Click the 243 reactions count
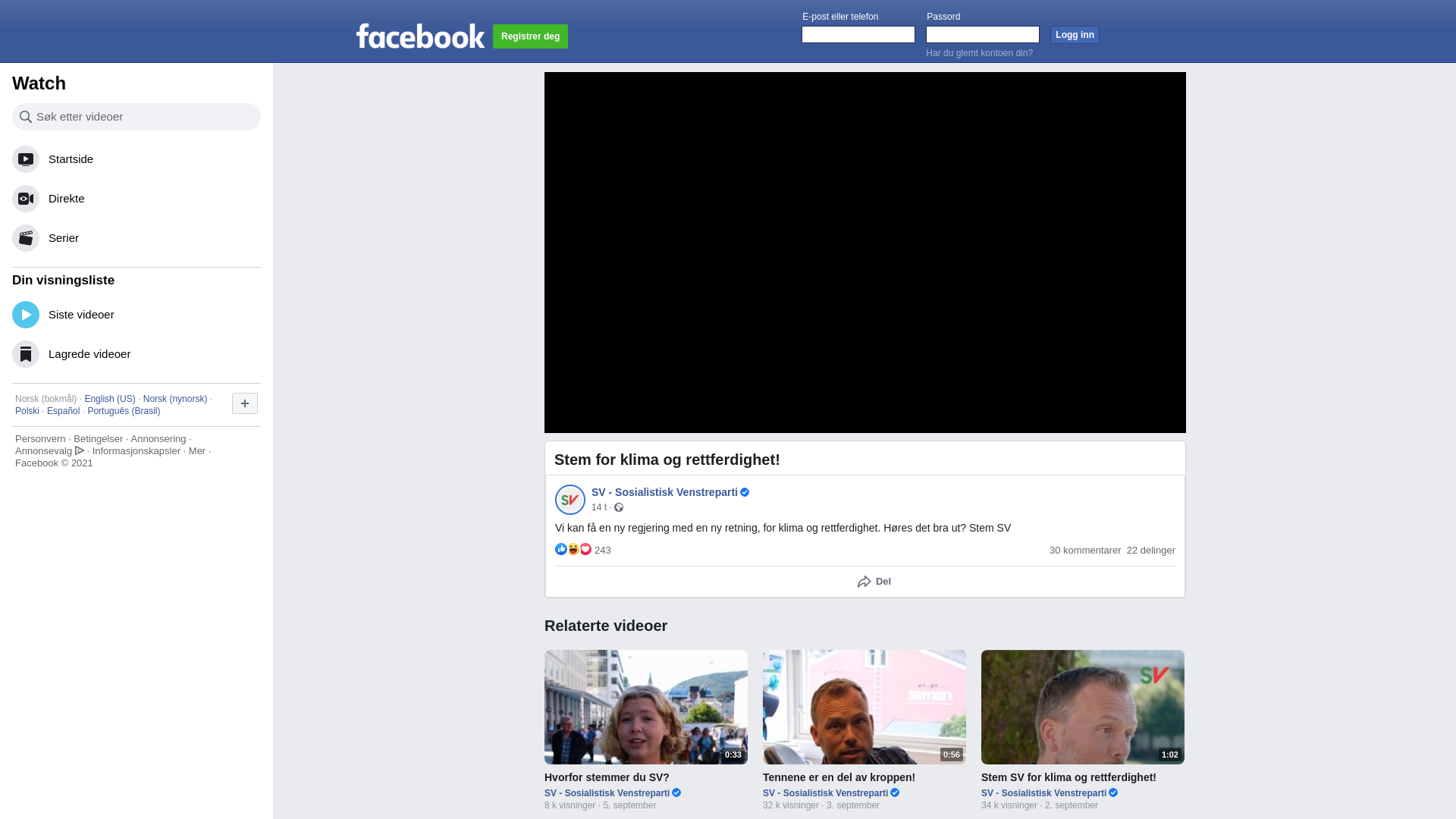The height and width of the screenshot is (819, 1456). coord(603,551)
